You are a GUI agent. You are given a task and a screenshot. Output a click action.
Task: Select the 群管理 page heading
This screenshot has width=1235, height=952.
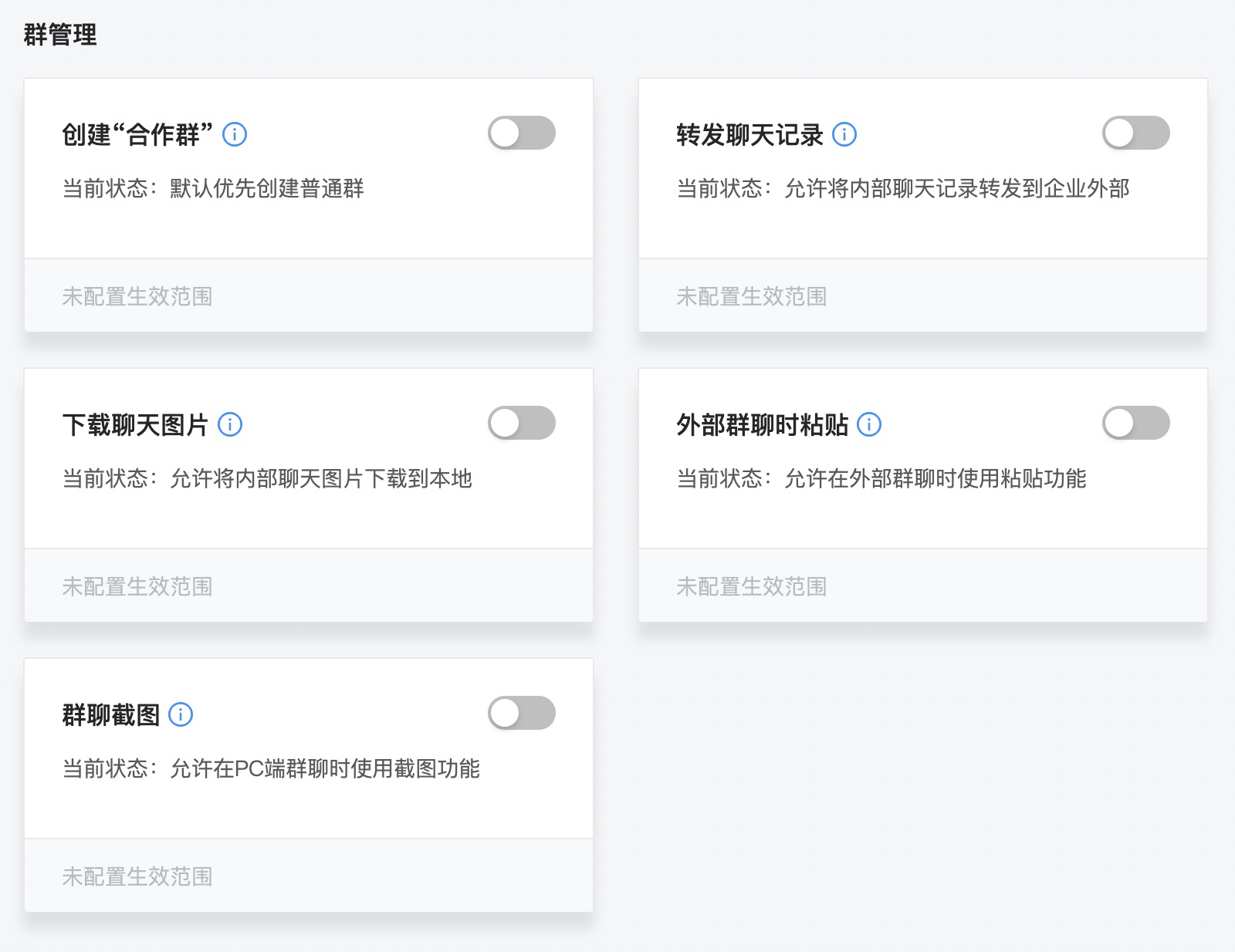[60, 35]
